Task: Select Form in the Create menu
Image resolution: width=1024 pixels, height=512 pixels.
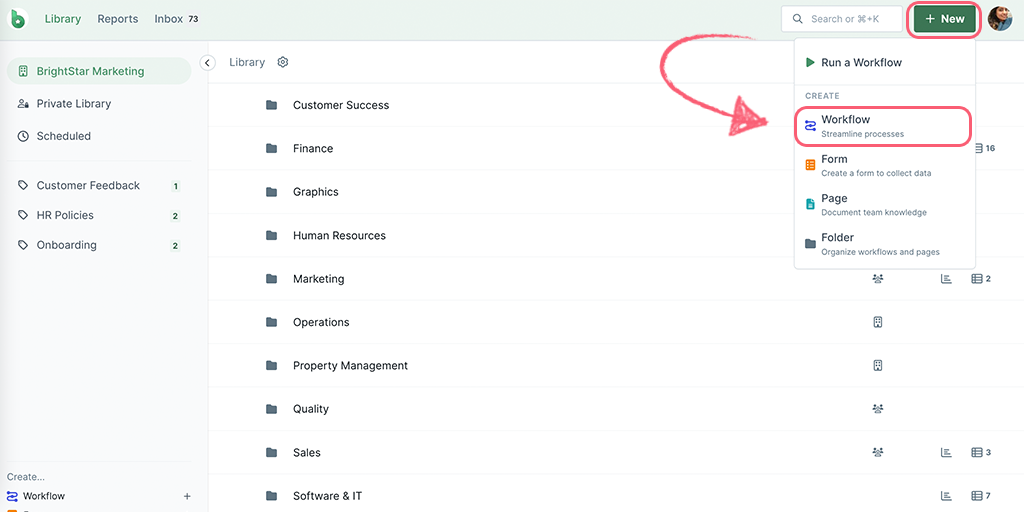Action: click(885, 165)
